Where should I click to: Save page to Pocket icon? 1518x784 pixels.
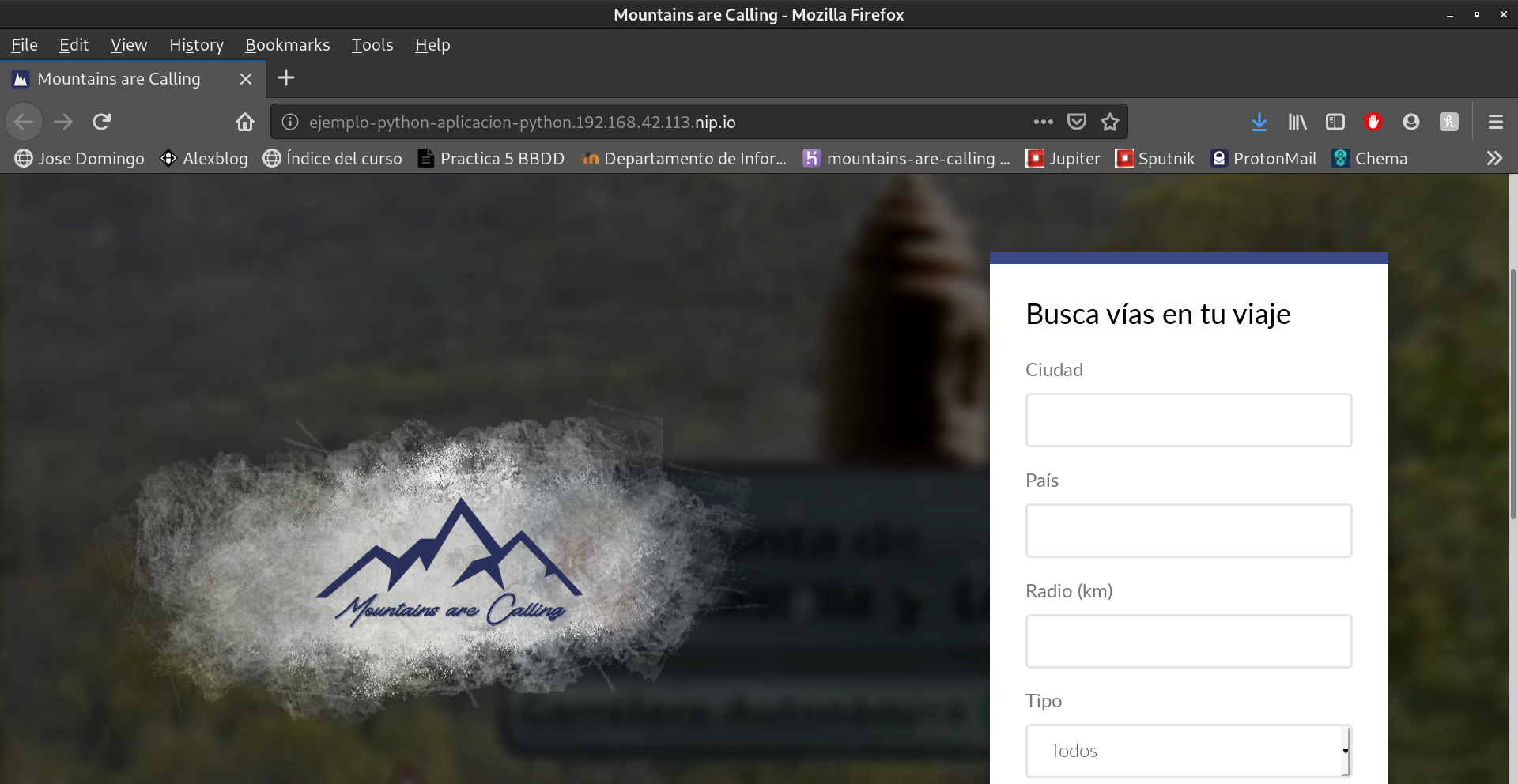pyautogui.click(x=1077, y=122)
